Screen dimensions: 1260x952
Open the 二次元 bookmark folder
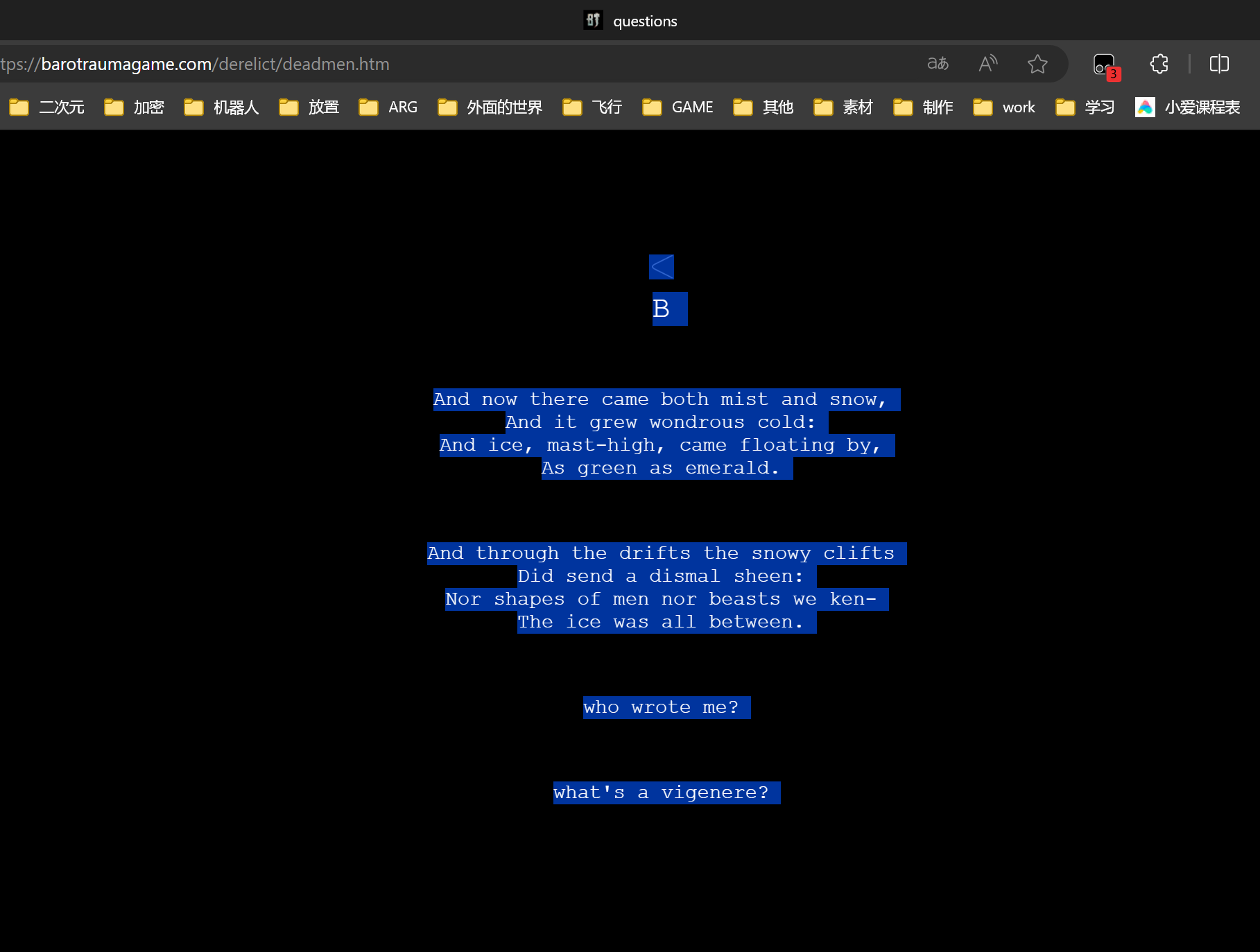47,107
